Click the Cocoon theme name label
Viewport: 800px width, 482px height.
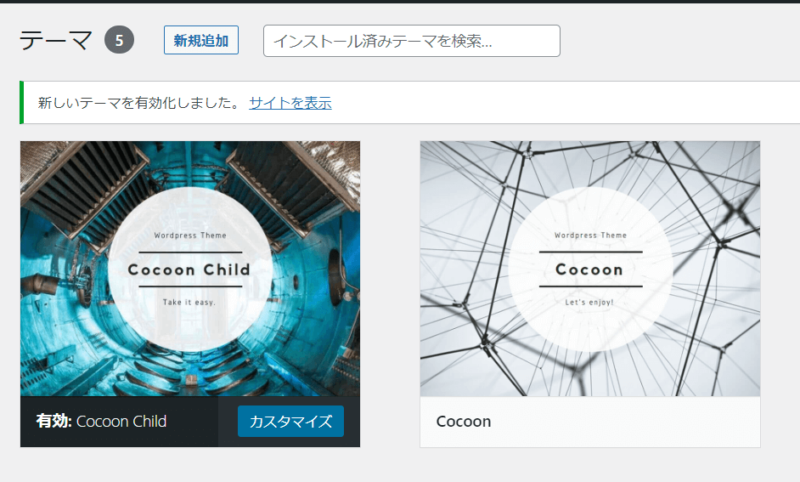(464, 421)
